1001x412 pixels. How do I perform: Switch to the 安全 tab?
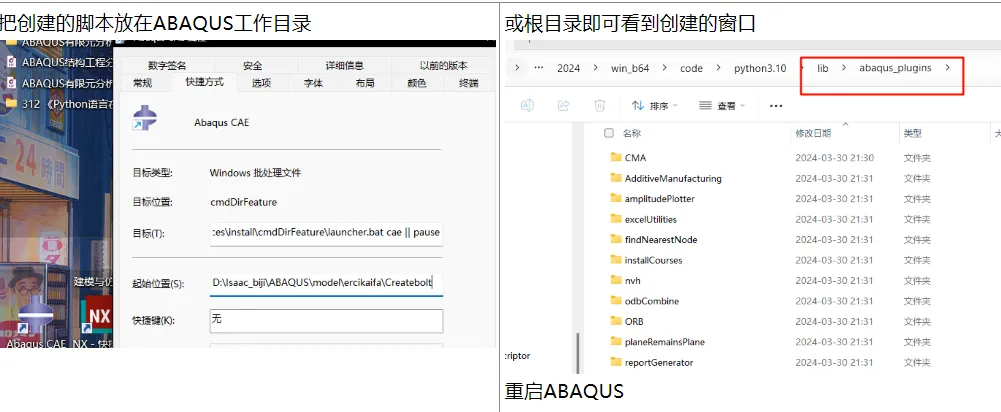[253, 65]
